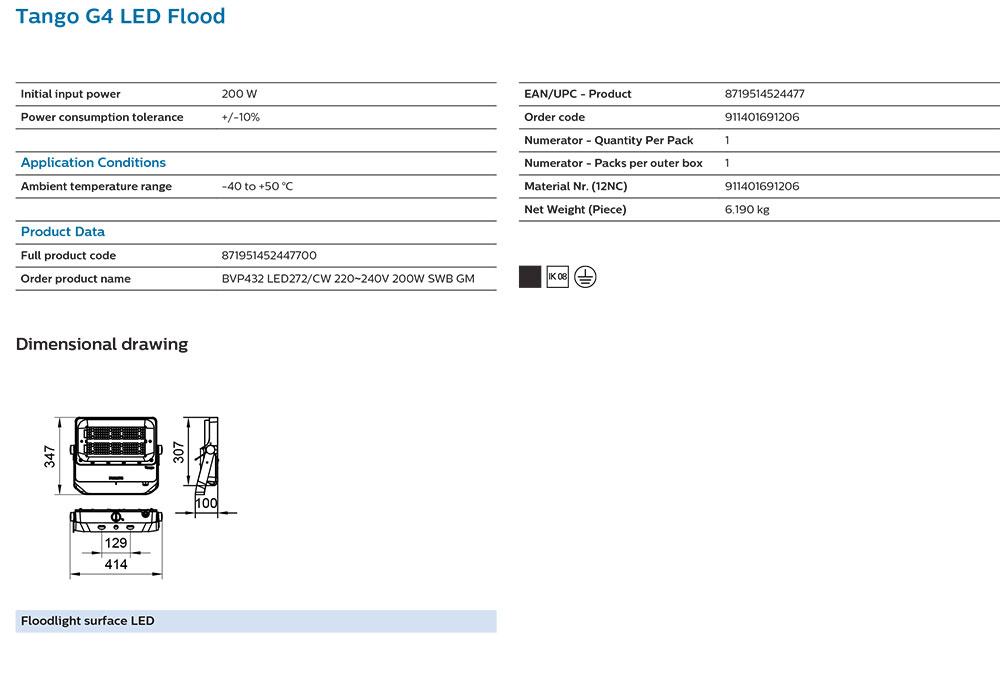
Task: Click the Tango G4 LED Flood title
Action: (x=121, y=16)
